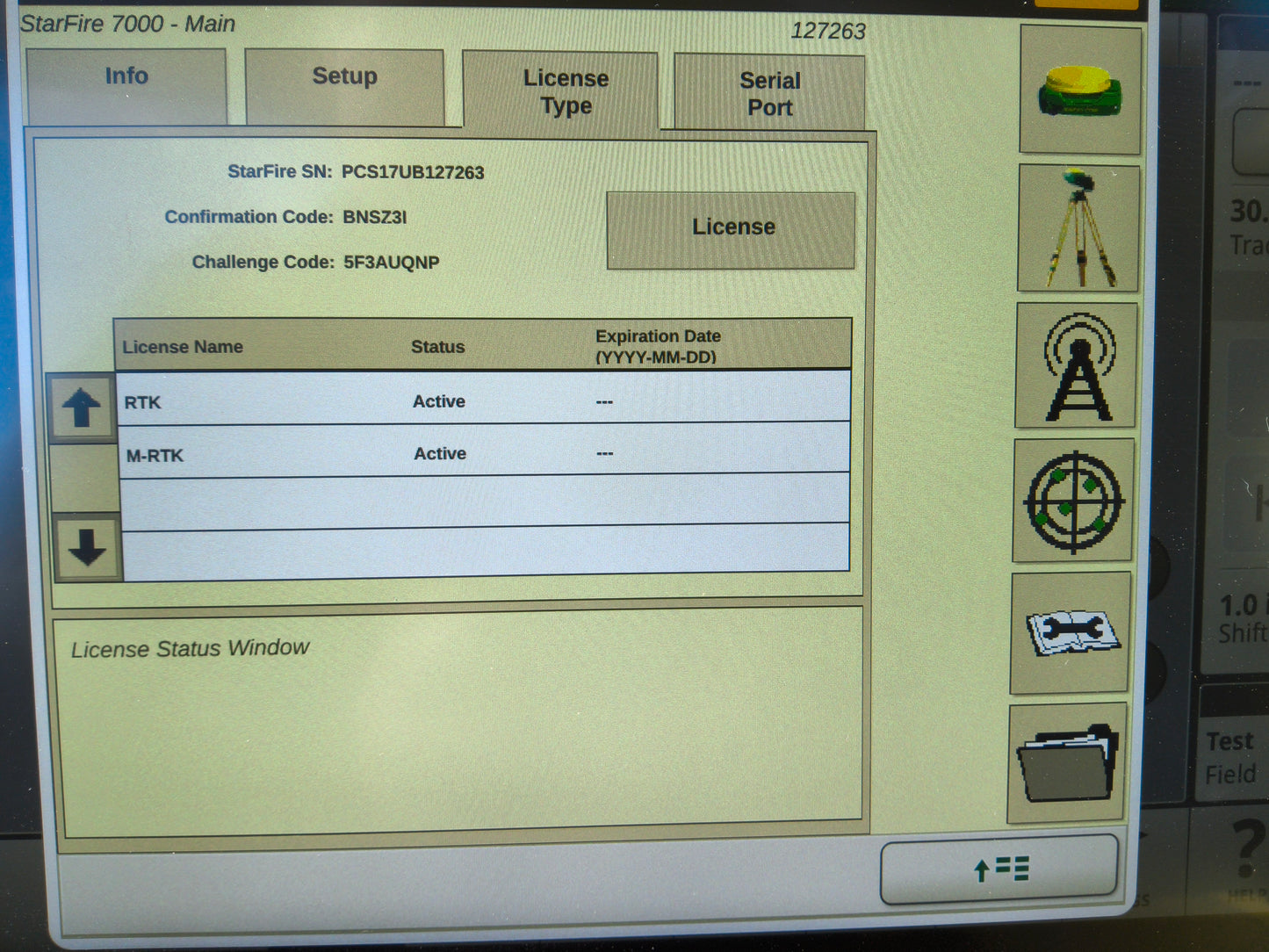This screenshot has width=1269, height=952.
Task: Open the Setup tab
Action: (343, 79)
